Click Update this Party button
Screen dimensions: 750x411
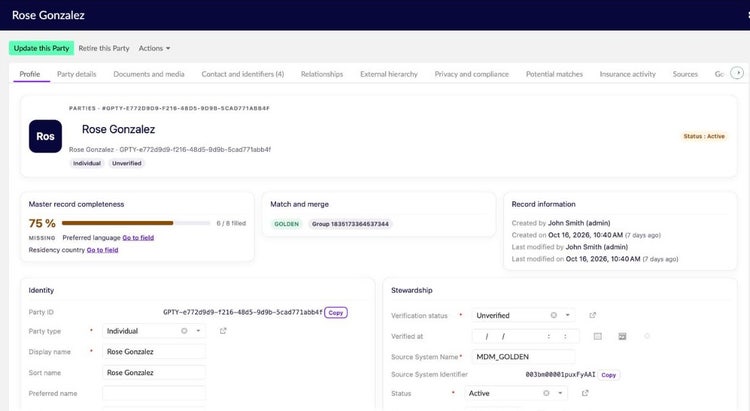[41, 48]
